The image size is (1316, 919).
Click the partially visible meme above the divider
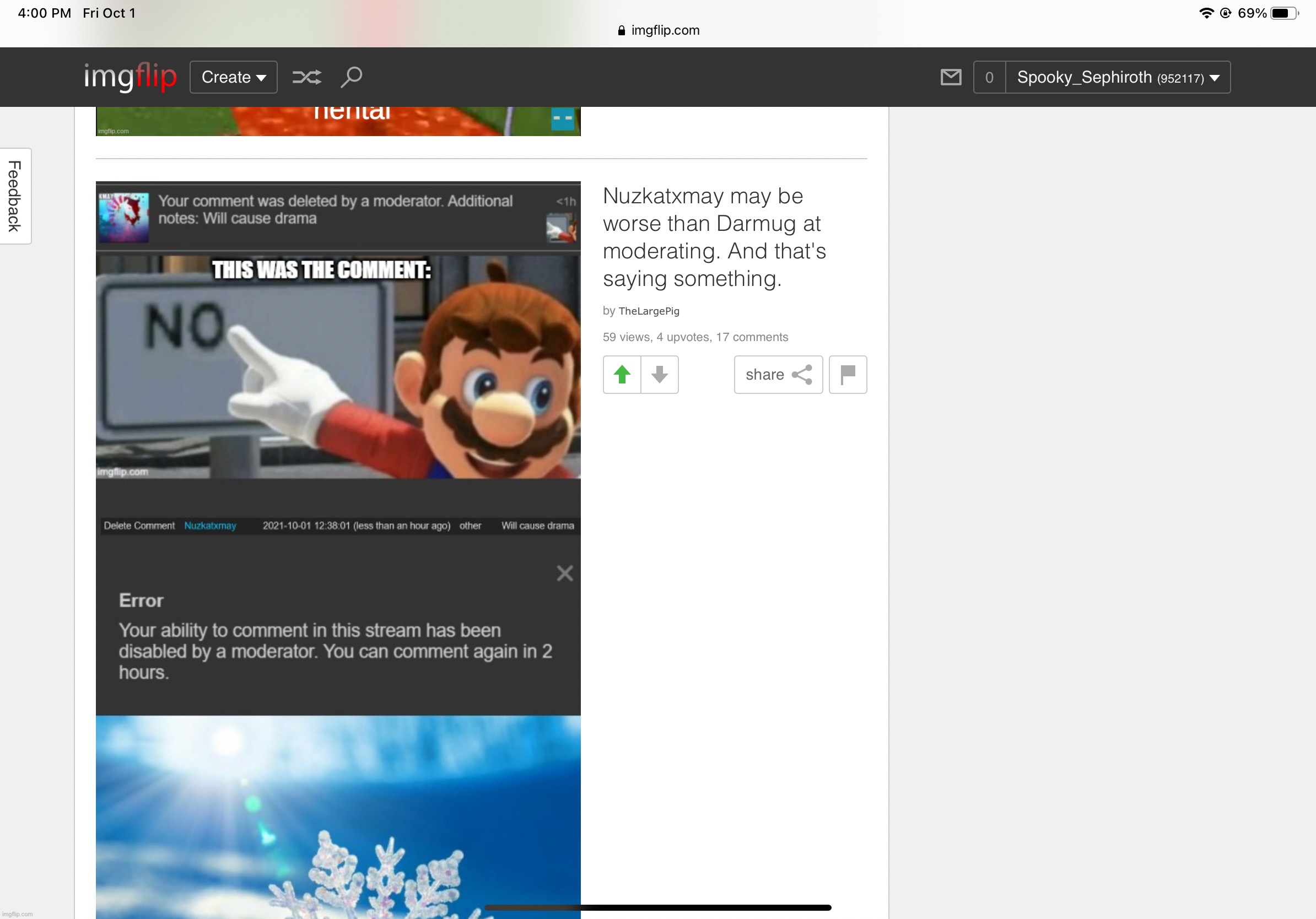pyautogui.click(x=338, y=121)
